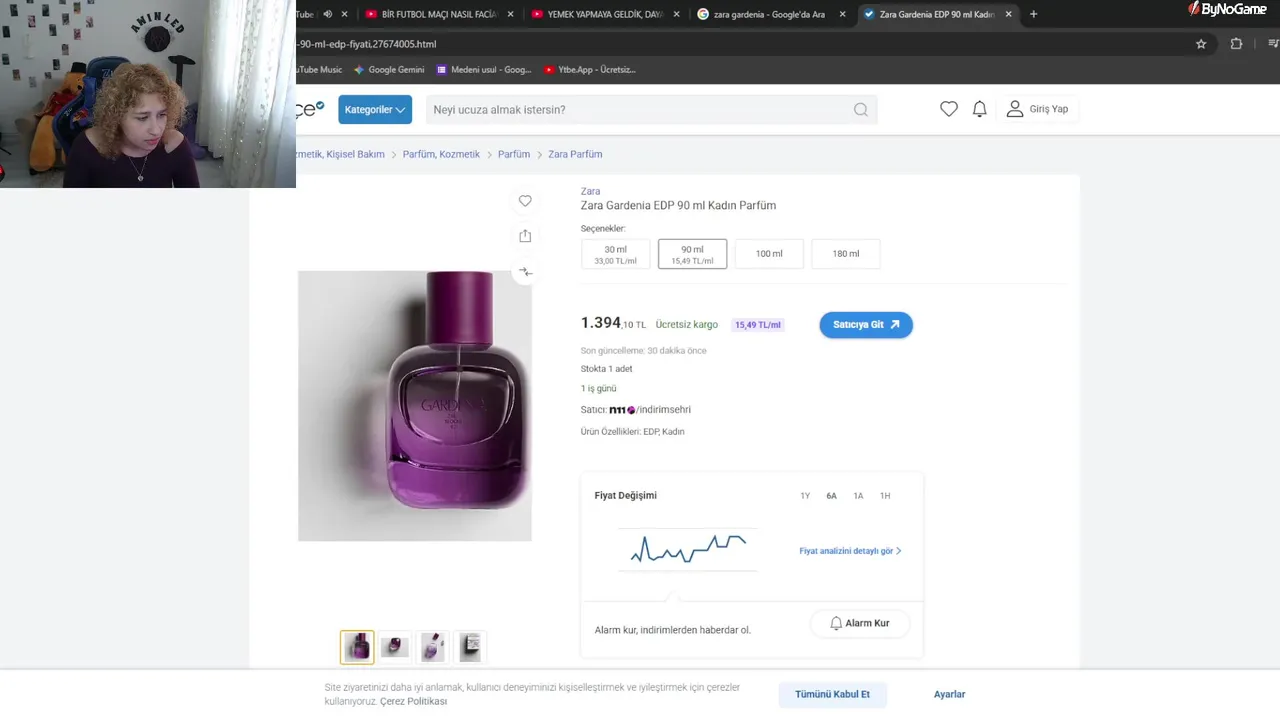Screen dimensions: 1280x720
Task: Close the 'BİR FUTBOL MAÇI NASIL' tab
Action: 511,14
